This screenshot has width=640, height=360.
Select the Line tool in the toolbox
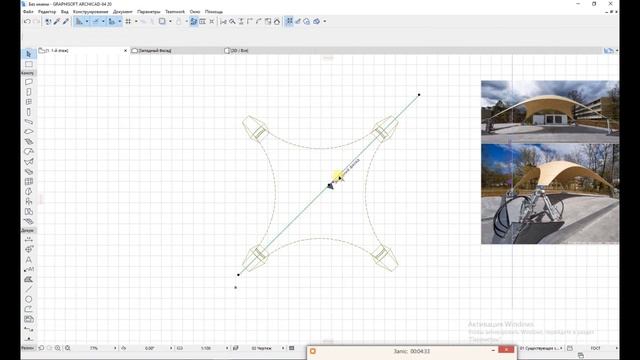(x=29, y=289)
